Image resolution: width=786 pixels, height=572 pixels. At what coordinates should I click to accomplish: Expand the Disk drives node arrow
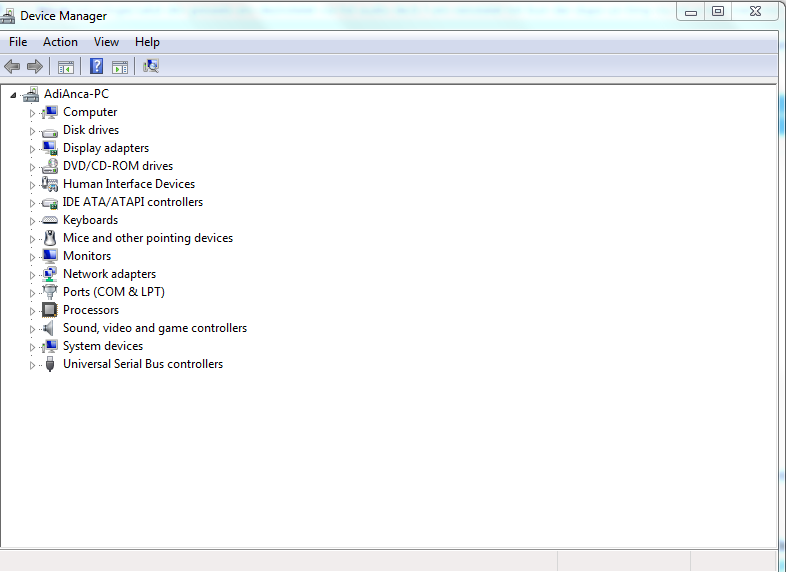pyautogui.click(x=32, y=131)
